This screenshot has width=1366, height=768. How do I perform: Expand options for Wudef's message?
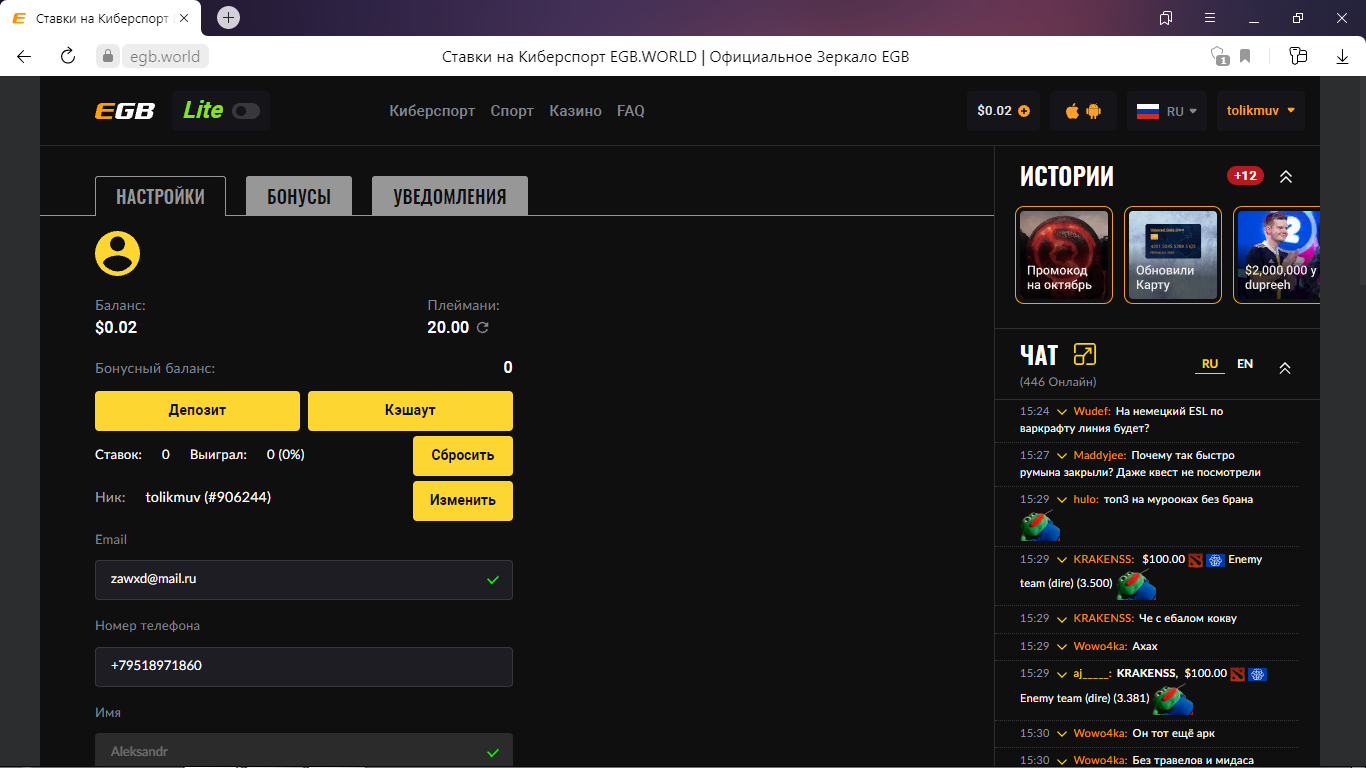click(x=1061, y=411)
